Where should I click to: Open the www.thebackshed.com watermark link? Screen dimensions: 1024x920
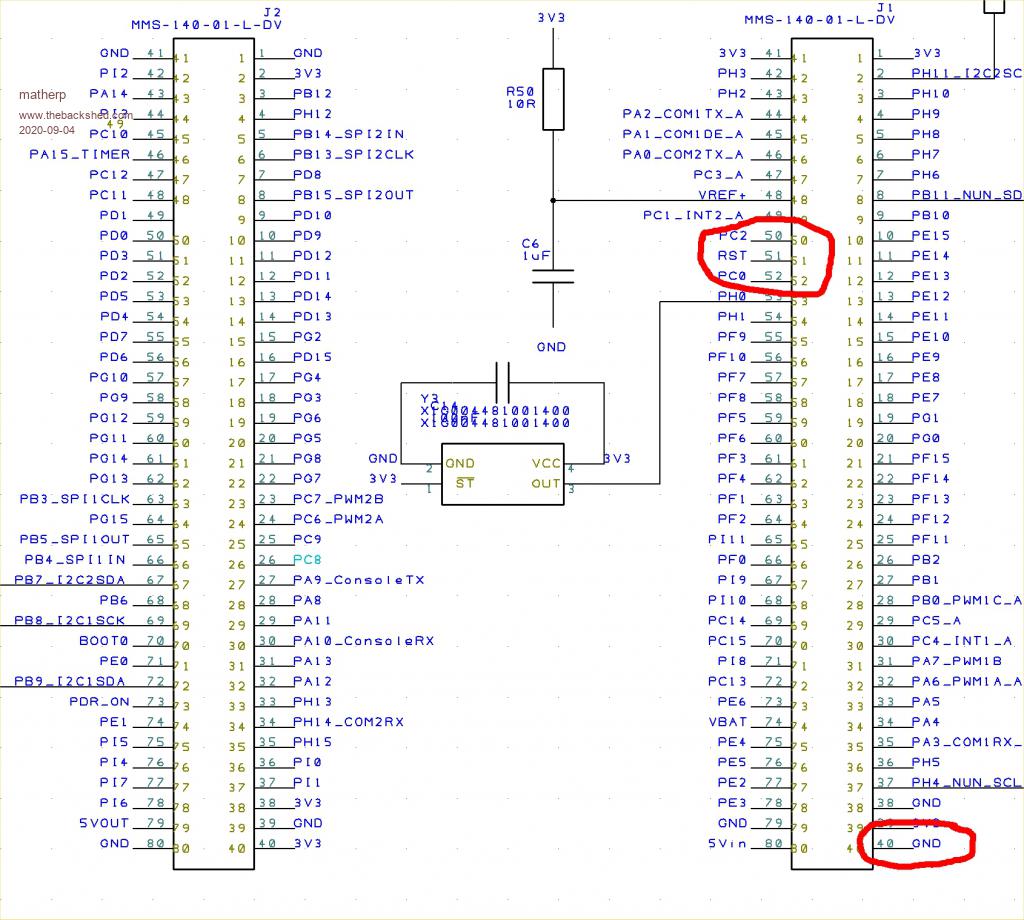(75, 115)
